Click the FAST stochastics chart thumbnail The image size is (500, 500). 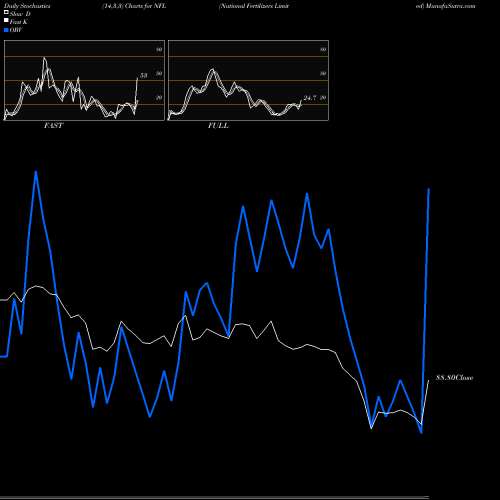point(84,80)
